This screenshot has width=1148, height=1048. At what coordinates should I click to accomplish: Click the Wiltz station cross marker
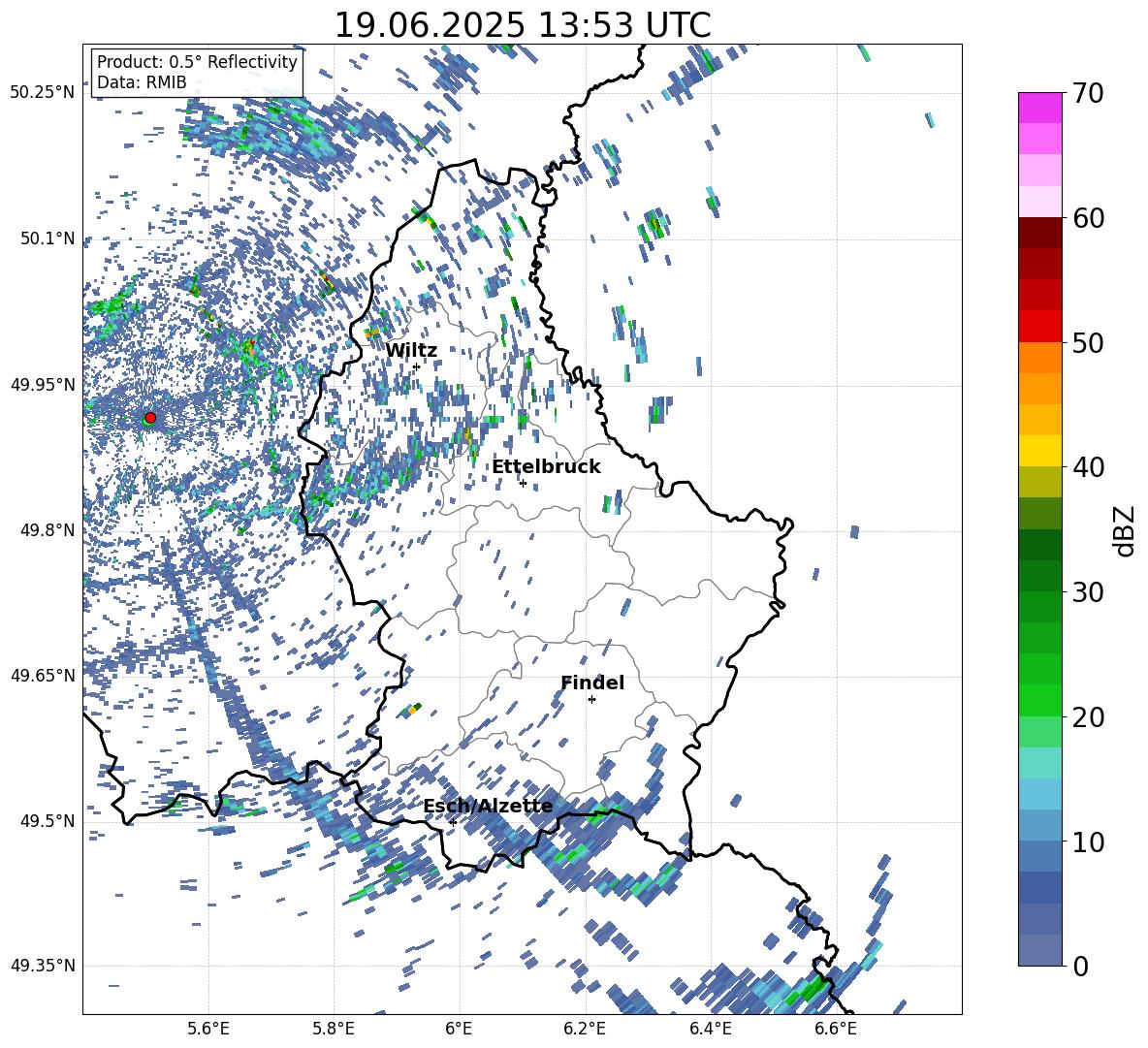tap(416, 366)
